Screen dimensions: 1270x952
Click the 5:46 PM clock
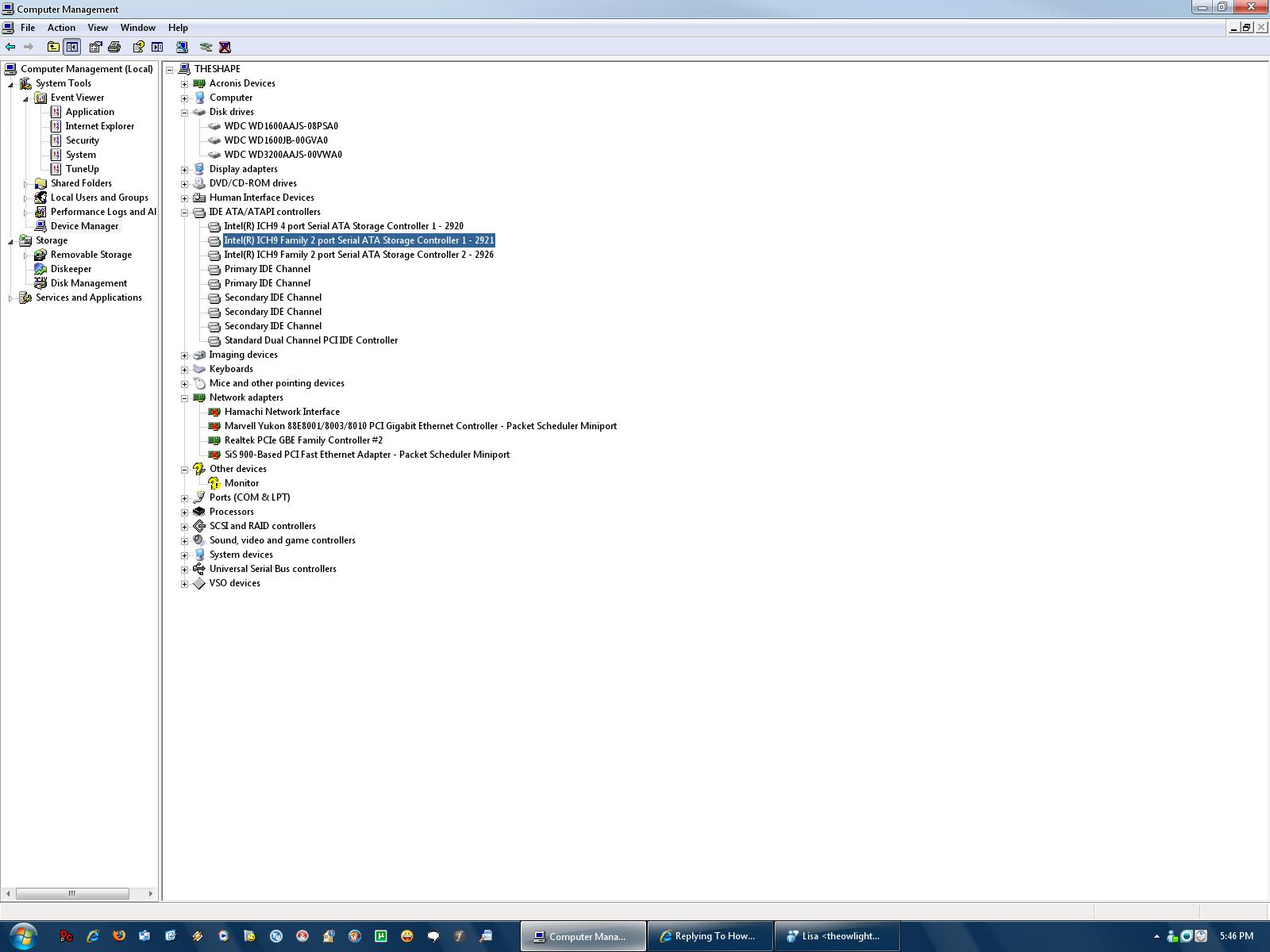tap(1237, 936)
